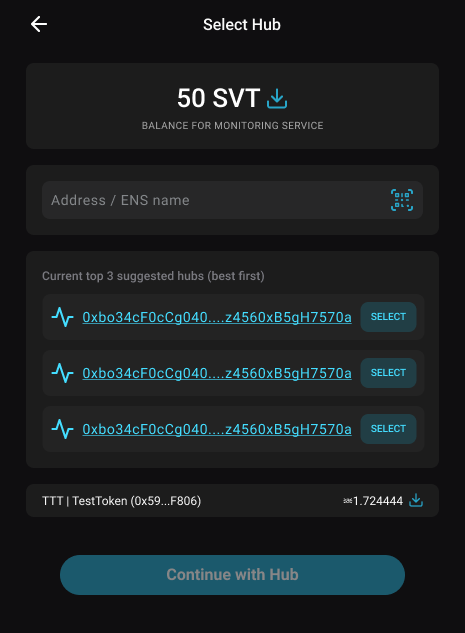Click the 1.724444 token balance value
465x633 pixels.
point(378,501)
